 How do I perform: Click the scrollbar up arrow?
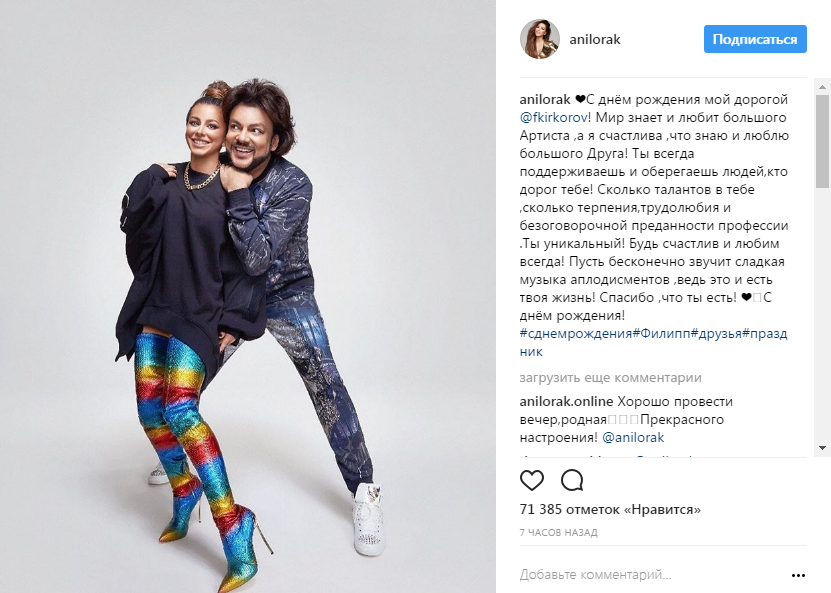click(822, 86)
